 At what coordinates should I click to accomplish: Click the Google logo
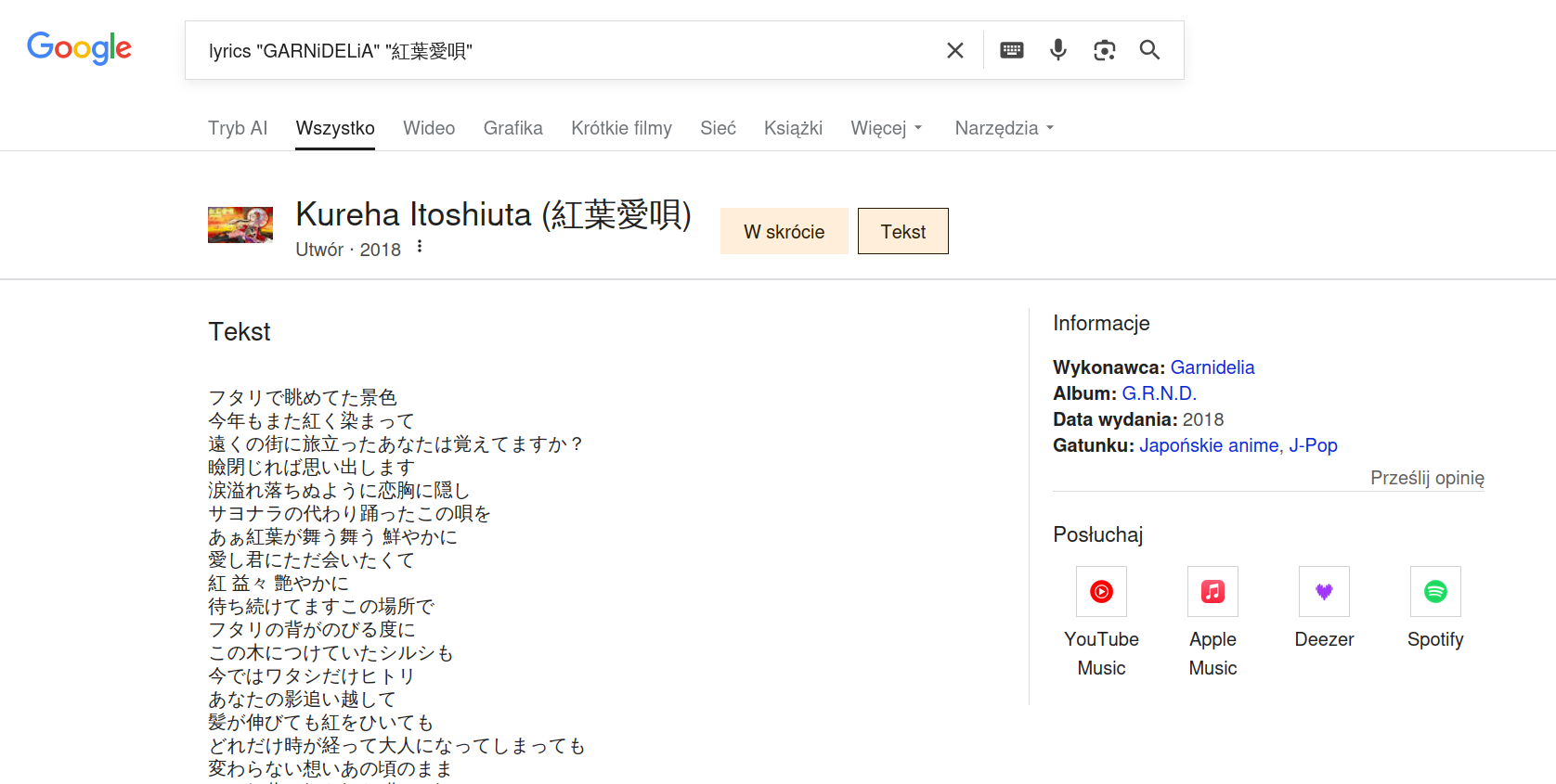79,48
